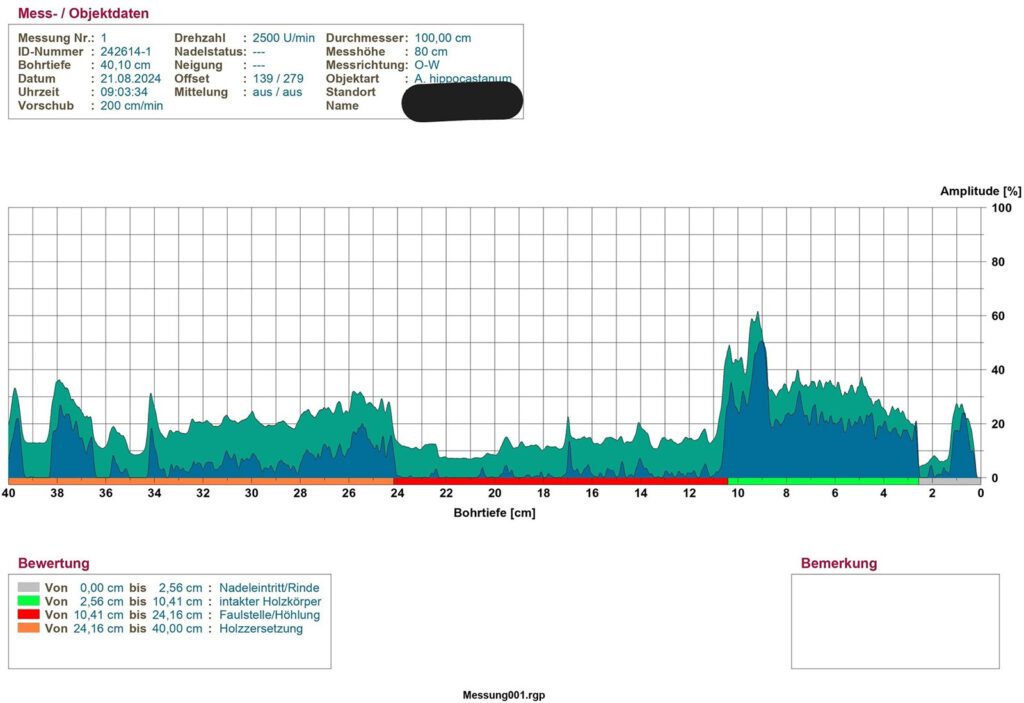The width and height of the screenshot is (1024, 703).
Task: Select the orange segment on the depth axis bar
Action: coord(200,481)
